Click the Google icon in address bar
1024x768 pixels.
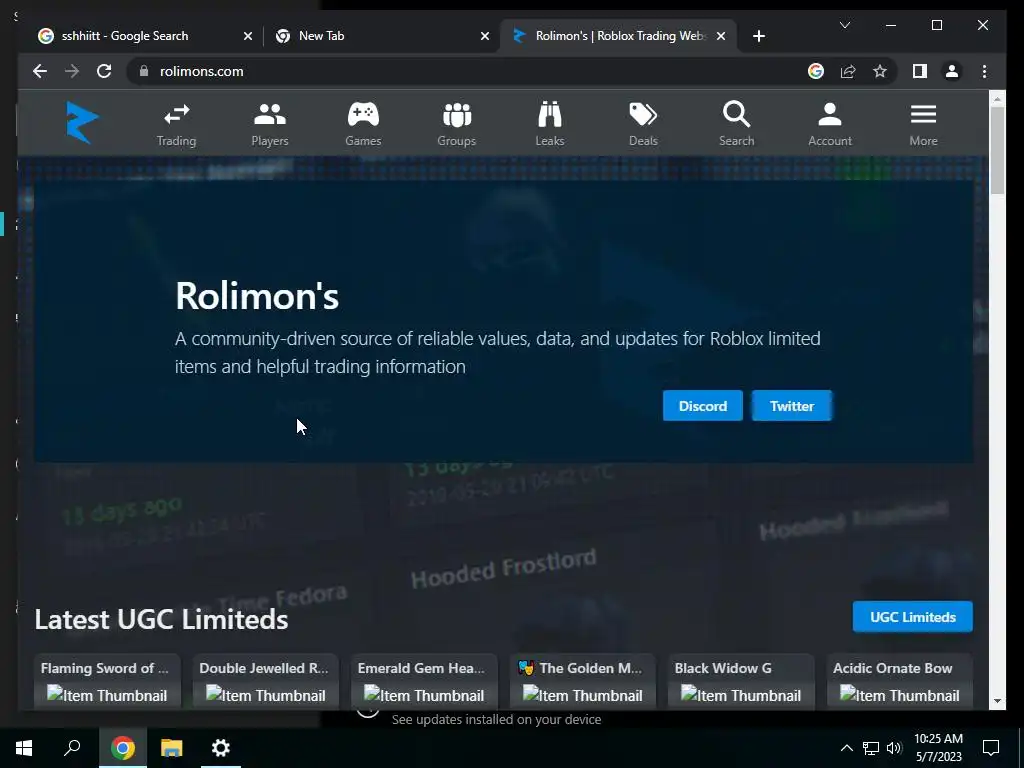coord(816,71)
